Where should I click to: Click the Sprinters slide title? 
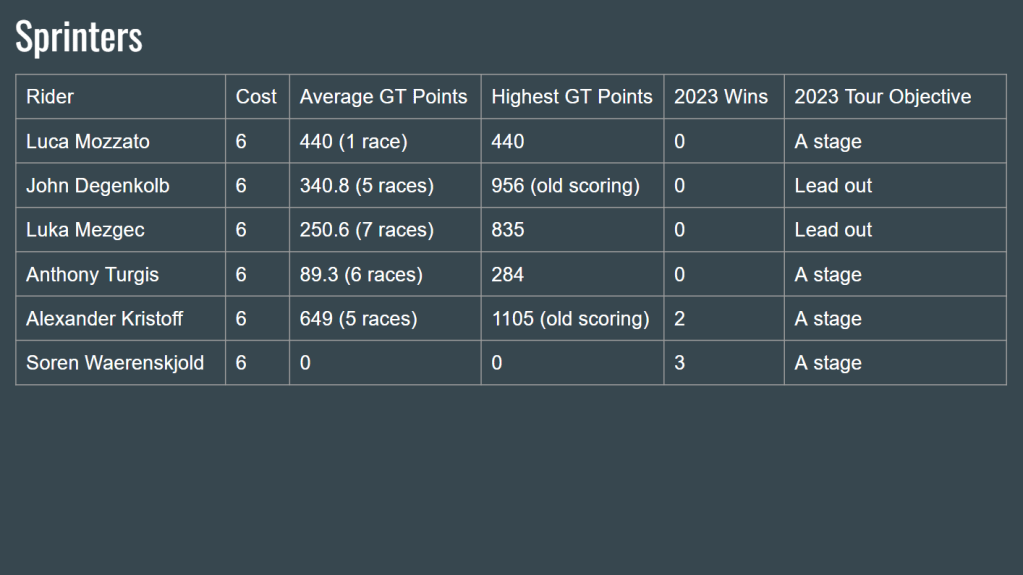point(79,37)
